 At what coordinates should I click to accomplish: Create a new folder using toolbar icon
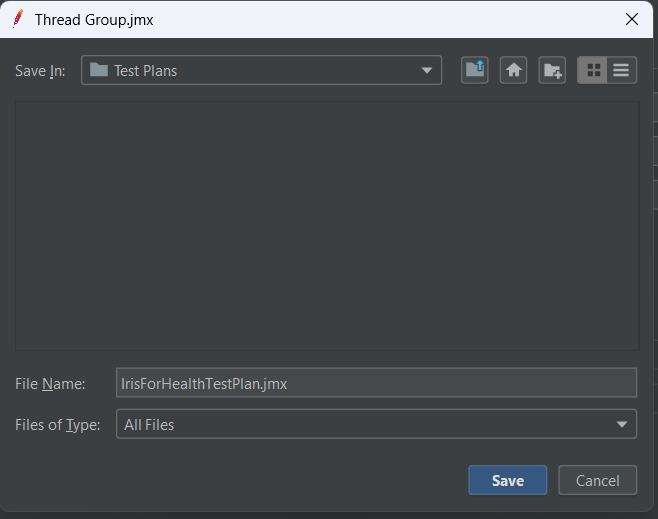(x=552, y=70)
